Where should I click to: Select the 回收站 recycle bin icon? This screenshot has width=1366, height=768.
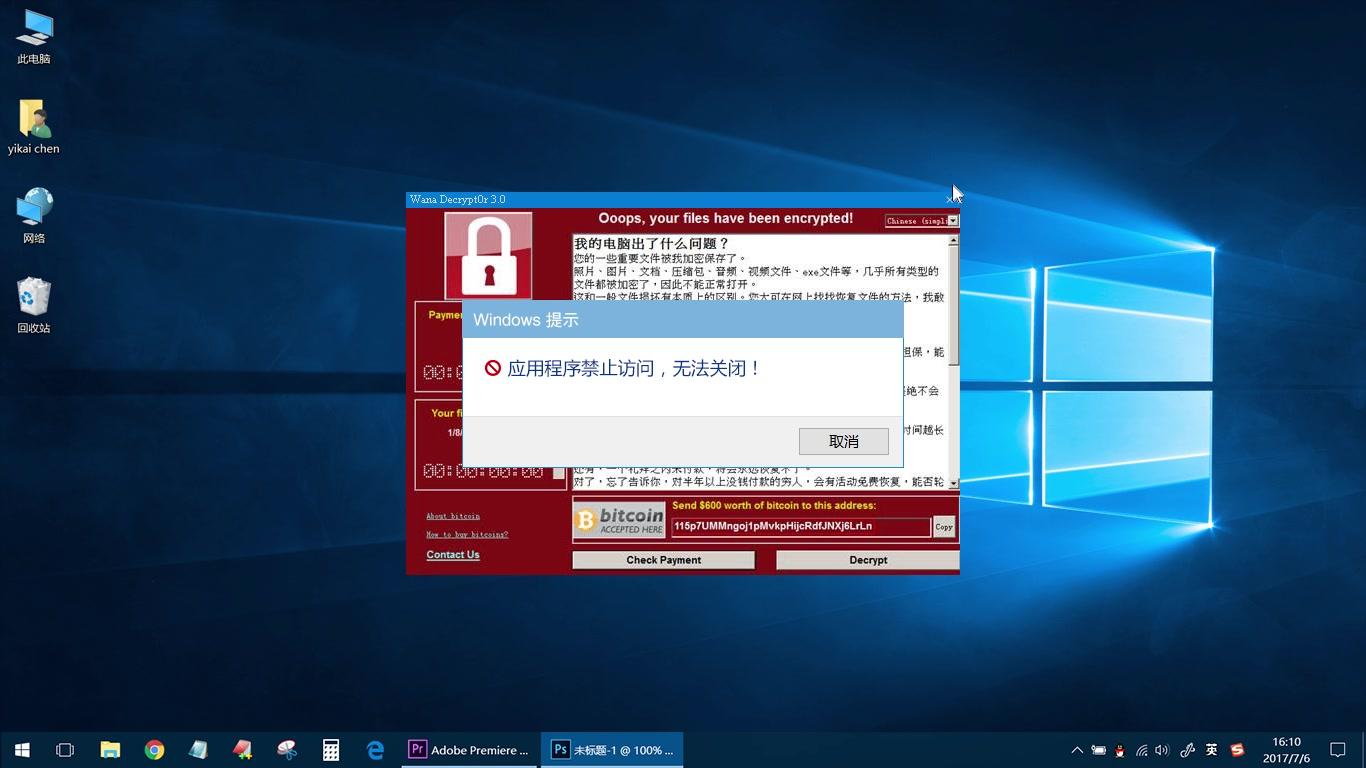point(34,306)
